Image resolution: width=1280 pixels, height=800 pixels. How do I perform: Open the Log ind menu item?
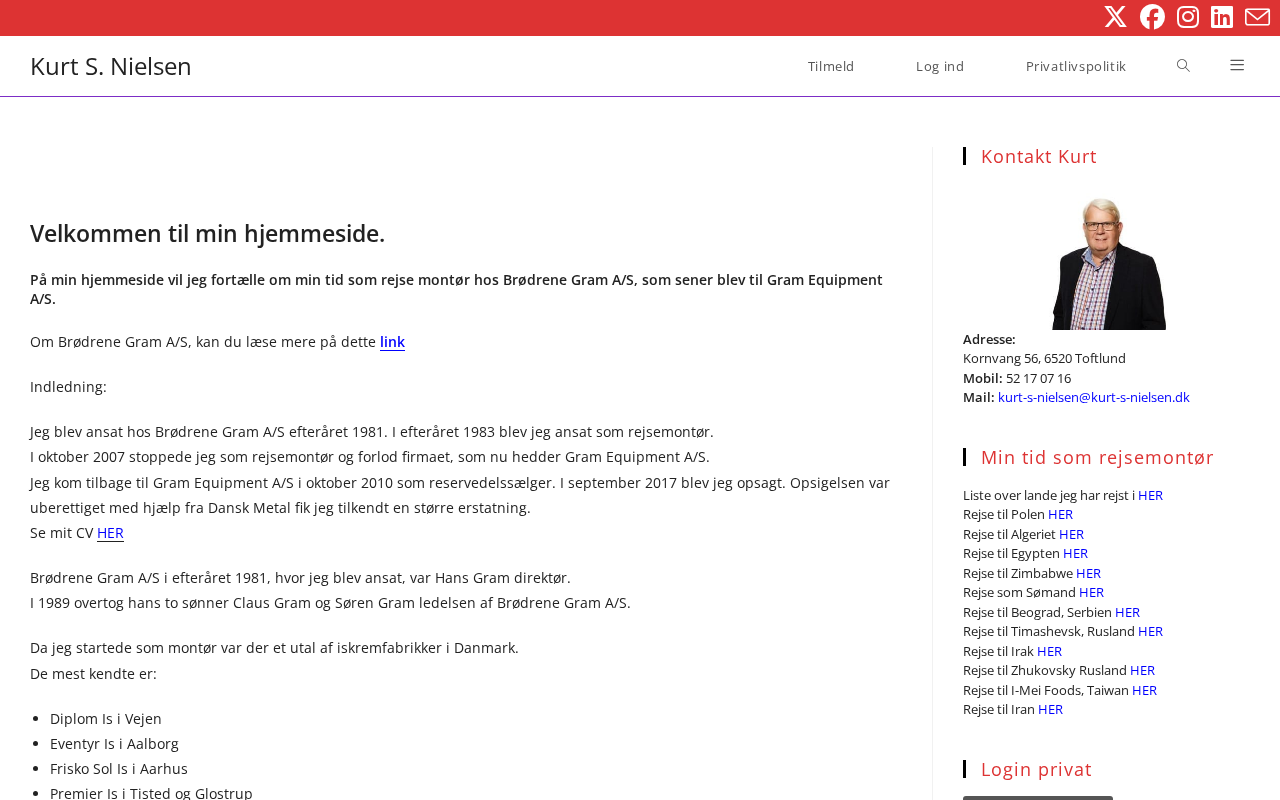940,66
